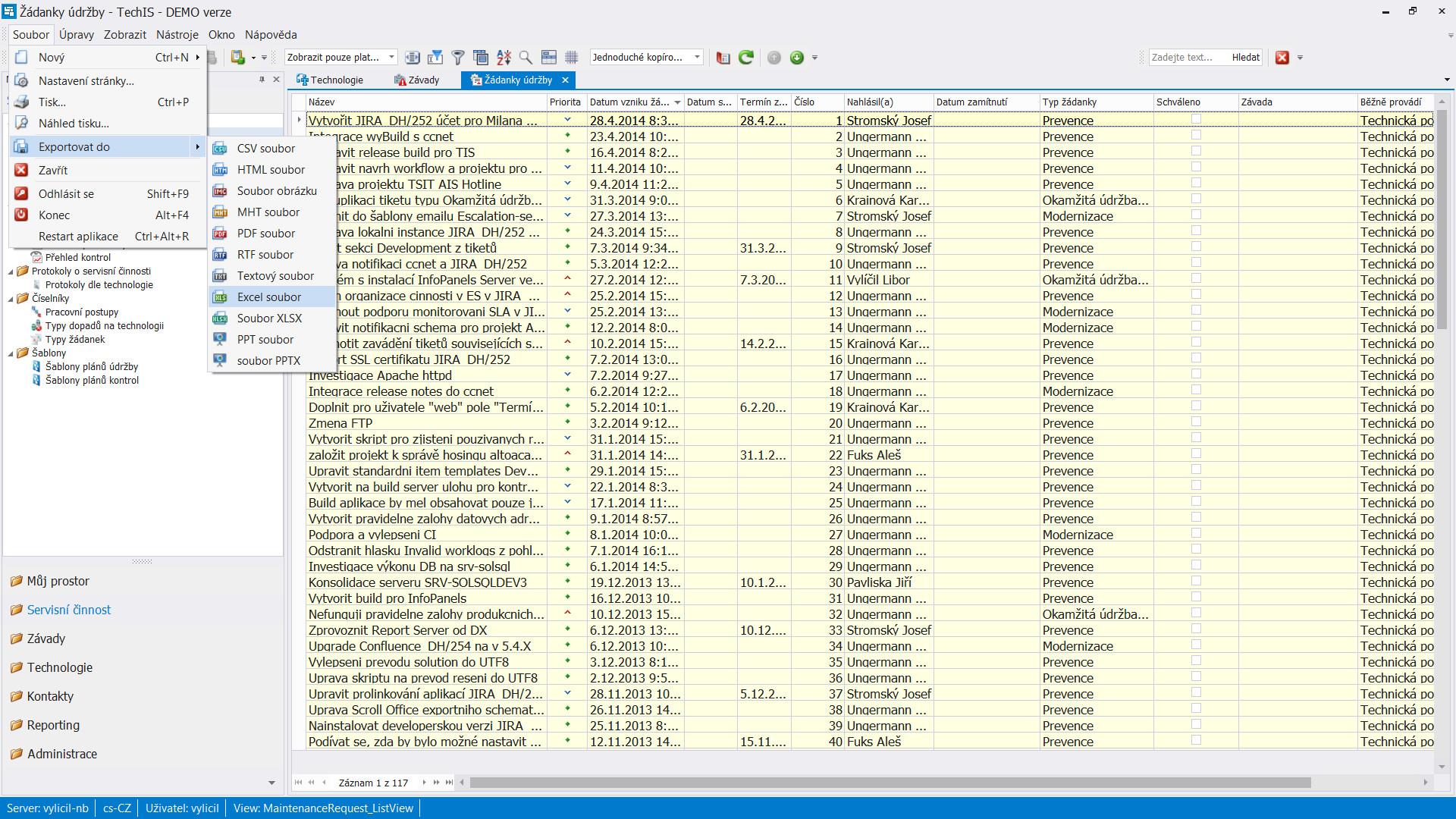This screenshot has height=819, width=1456.
Task: Open the open-tabs list dropdown arrow
Action: (x=1447, y=80)
